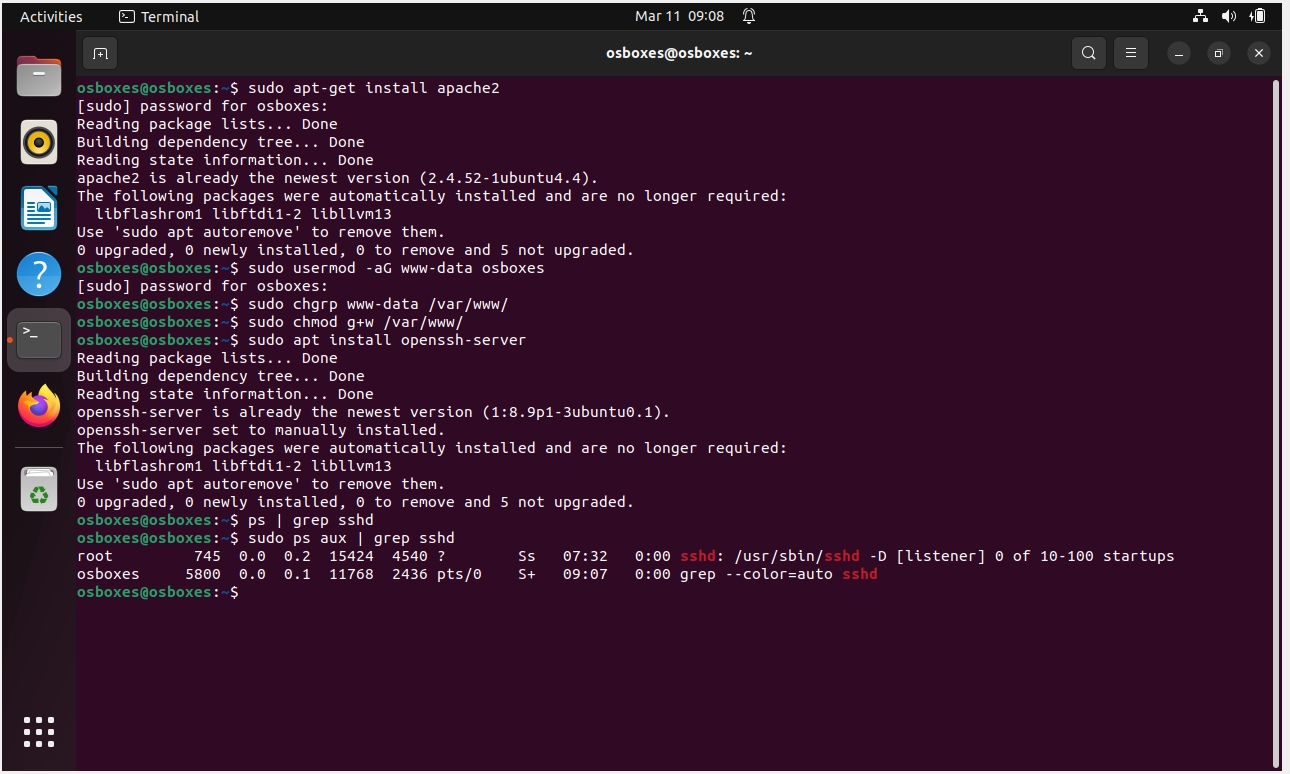Minimize the terminal window

(x=1179, y=53)
